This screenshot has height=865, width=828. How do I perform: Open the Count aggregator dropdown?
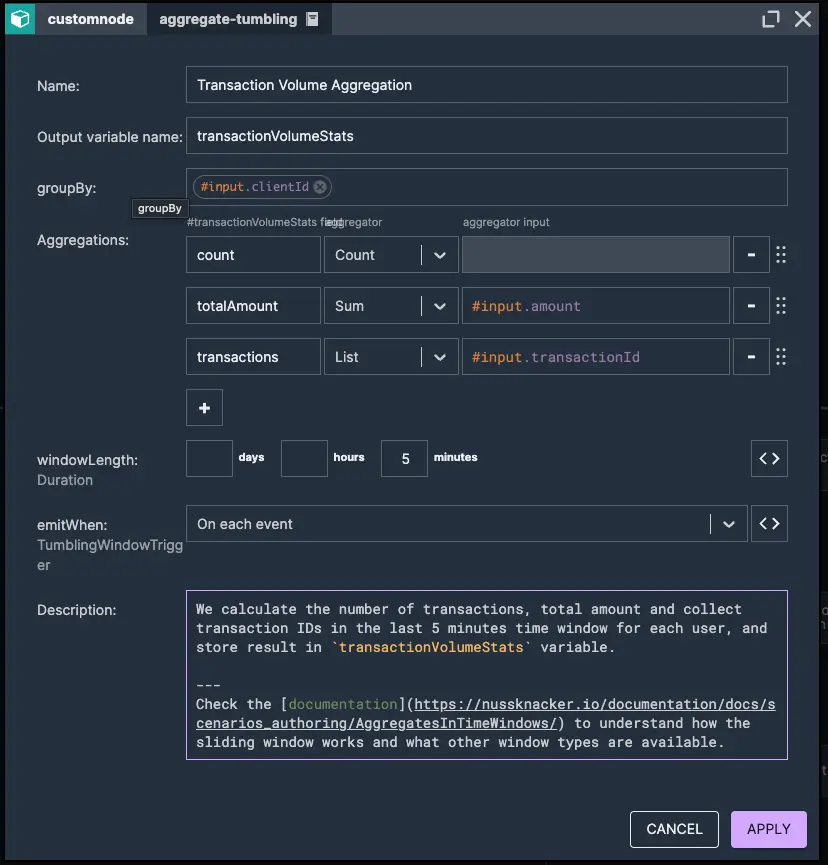coord(440,255)
